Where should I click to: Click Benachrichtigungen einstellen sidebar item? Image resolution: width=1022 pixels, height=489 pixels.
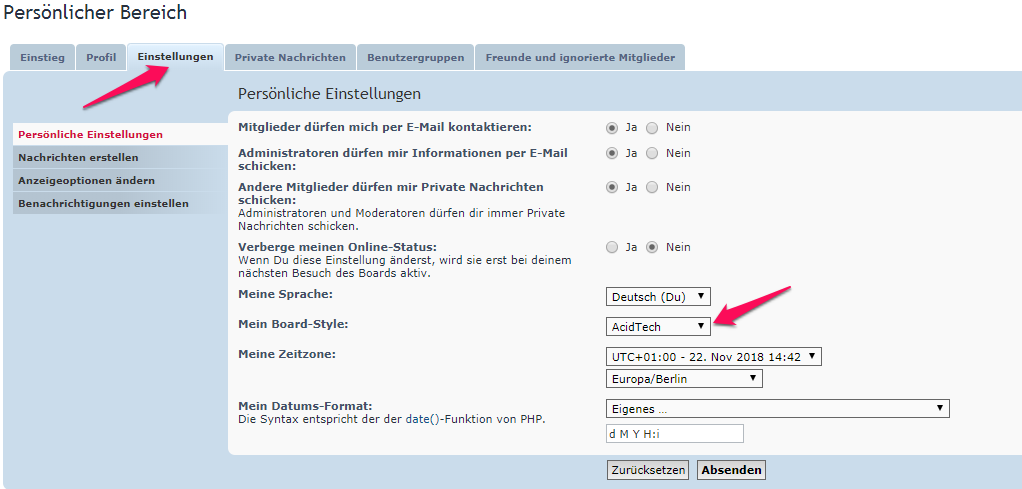tap(103, 204)
